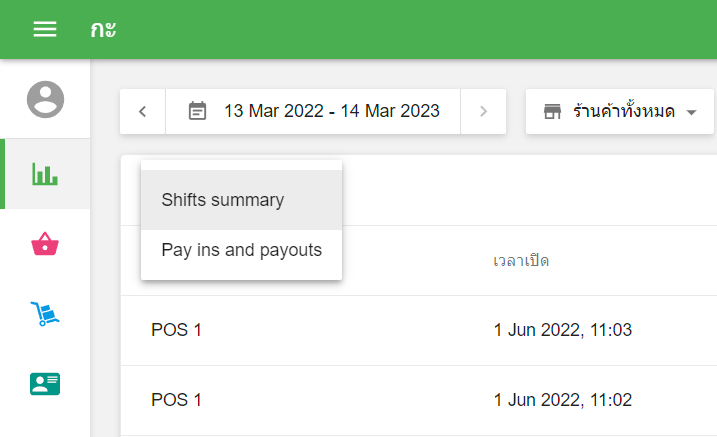
Task: Open the Customers ID card section
Action: point(45,384)
